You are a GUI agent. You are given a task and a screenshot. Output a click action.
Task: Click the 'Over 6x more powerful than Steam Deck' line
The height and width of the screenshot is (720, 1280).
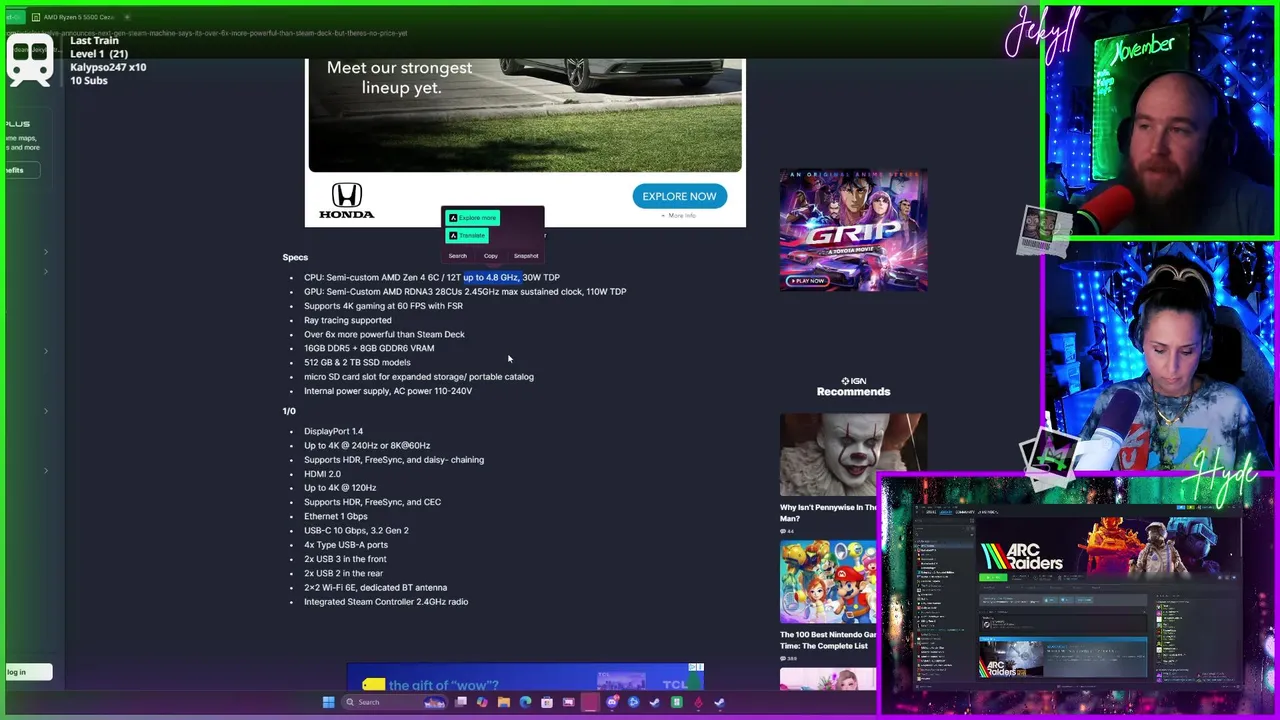coord(384,334)
